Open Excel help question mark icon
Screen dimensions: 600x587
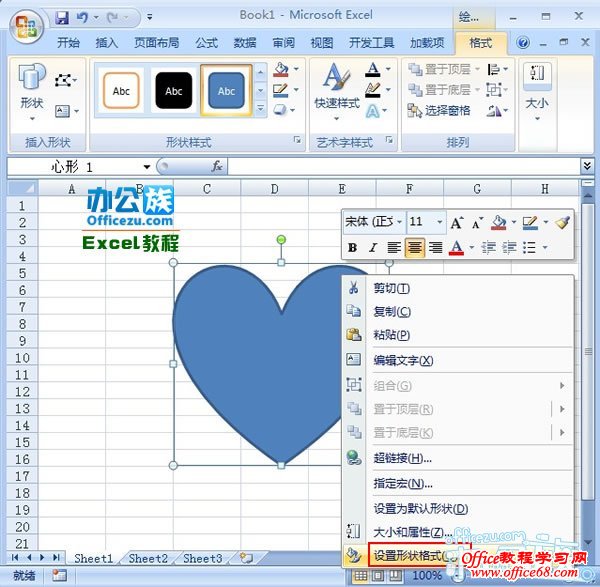523,42
